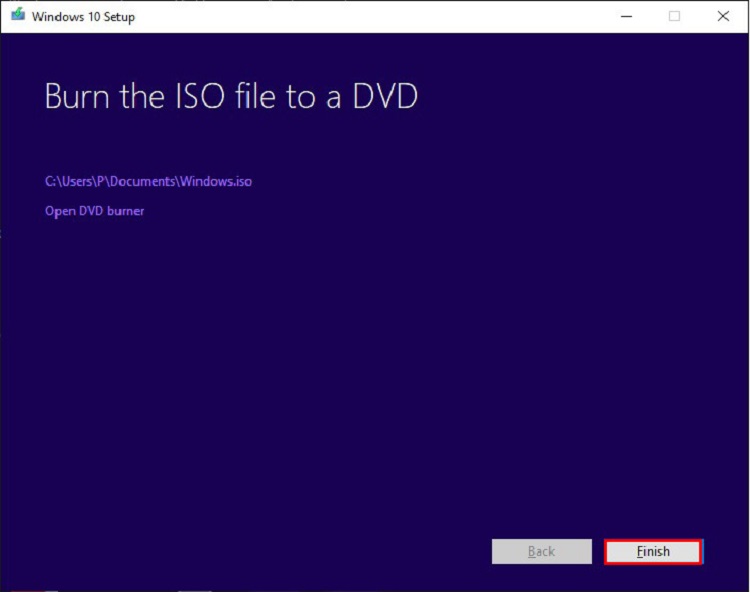Click the "Burn the ISO file to a DVD" heading
The image size is (750, 592).
[x=231, y=97]
